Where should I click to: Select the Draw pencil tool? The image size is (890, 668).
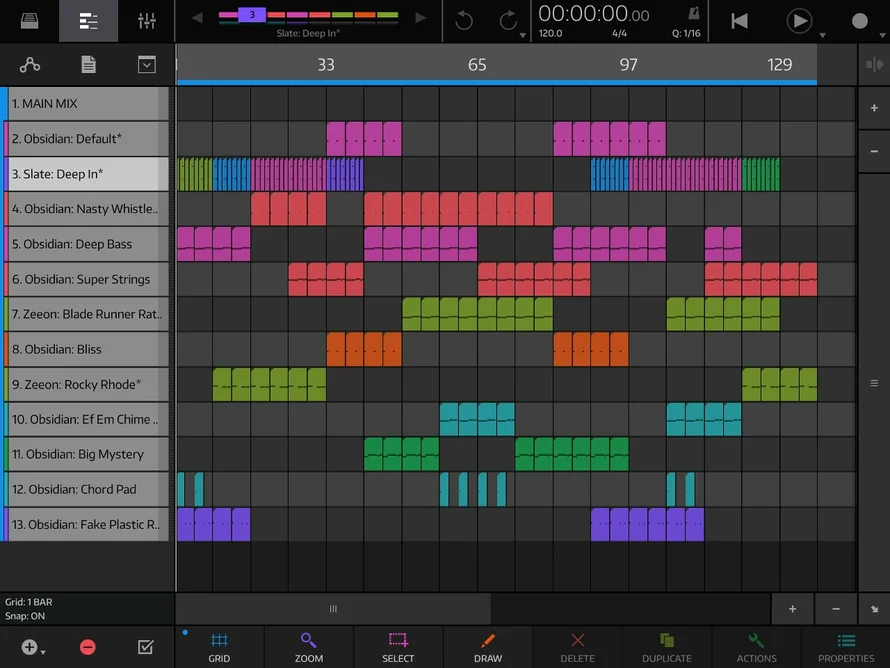point(488,646)
